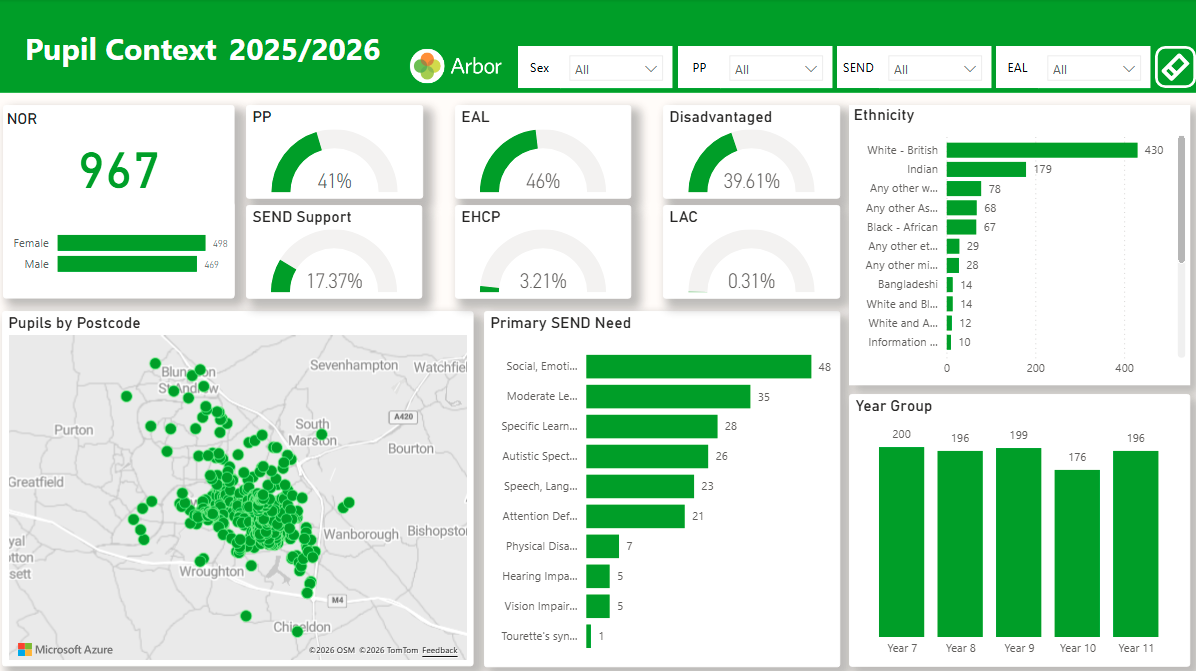Click the Black - African ethnicity bar

[962, 227]
